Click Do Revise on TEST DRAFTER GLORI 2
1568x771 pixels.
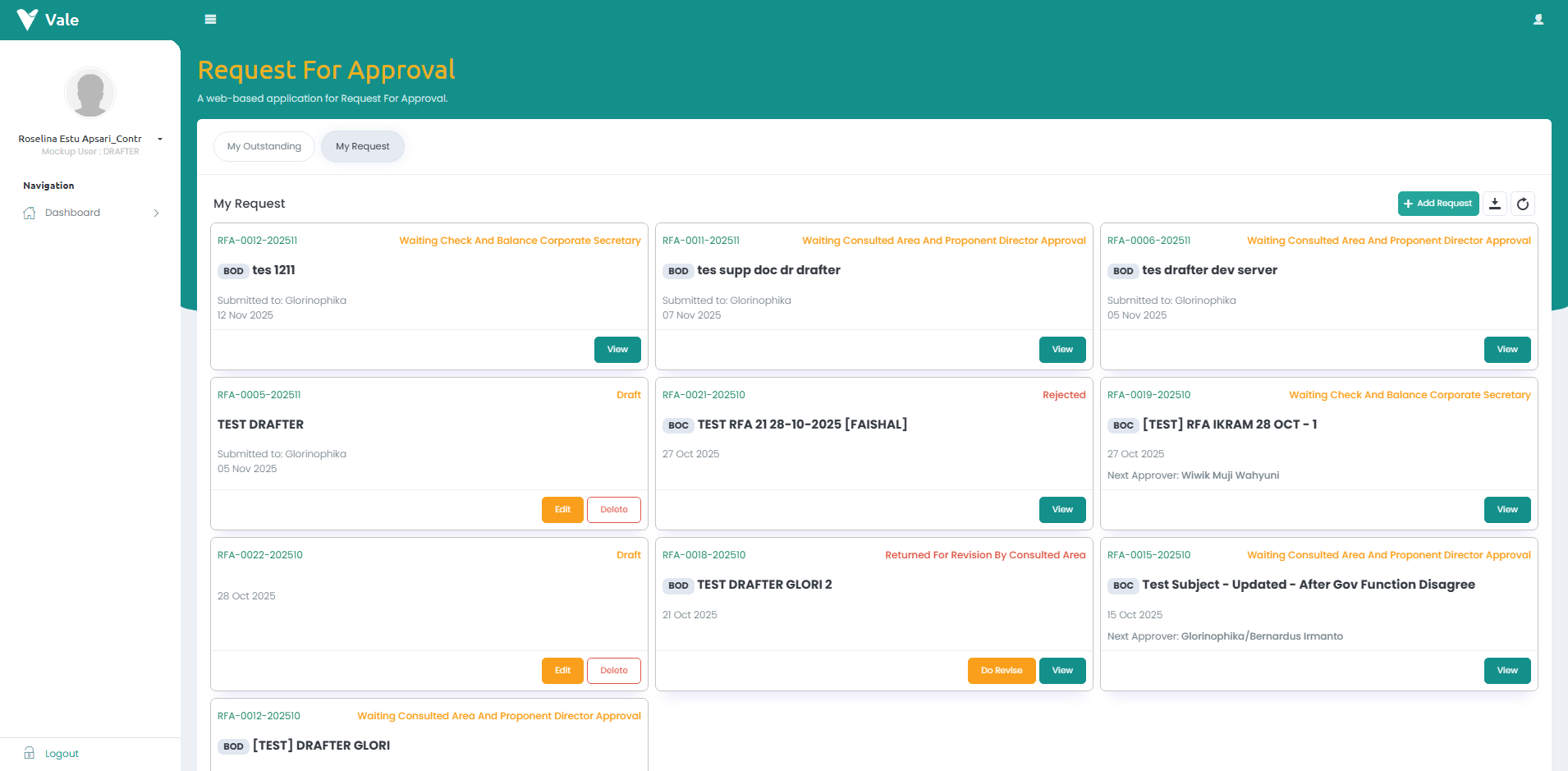click(1001, 671)
